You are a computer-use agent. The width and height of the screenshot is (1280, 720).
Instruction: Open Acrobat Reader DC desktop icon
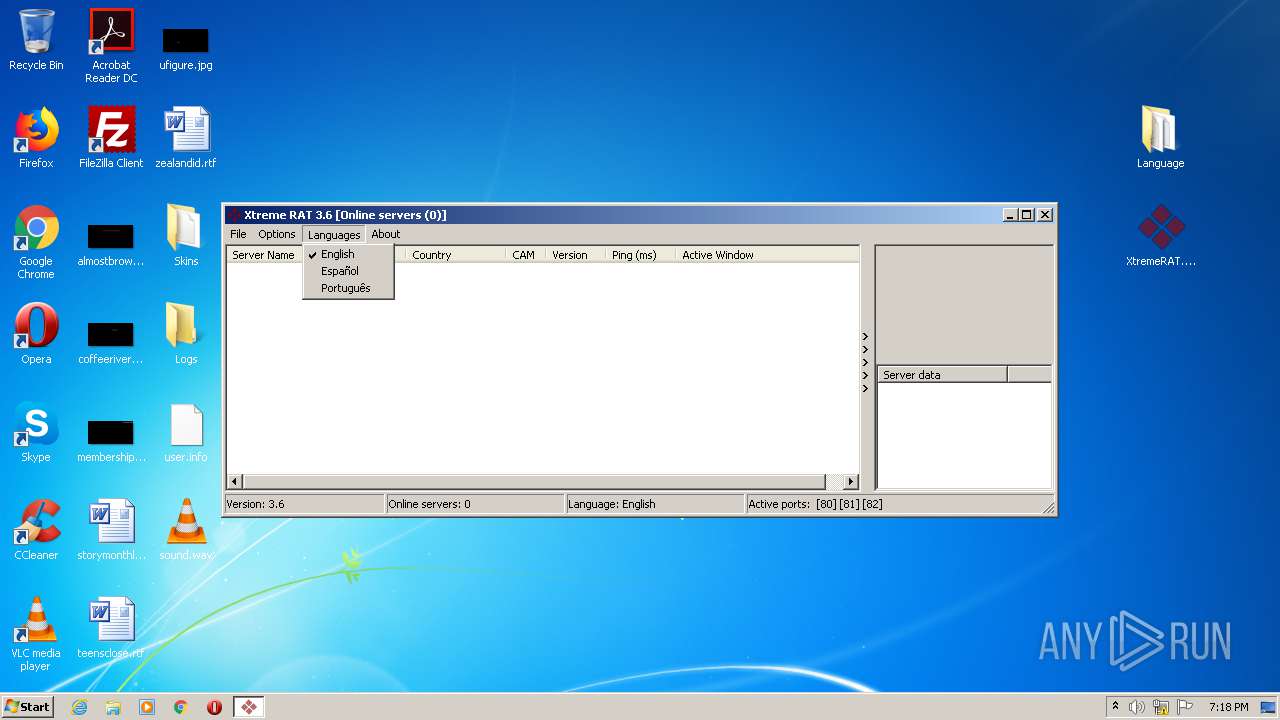point(111,46)
